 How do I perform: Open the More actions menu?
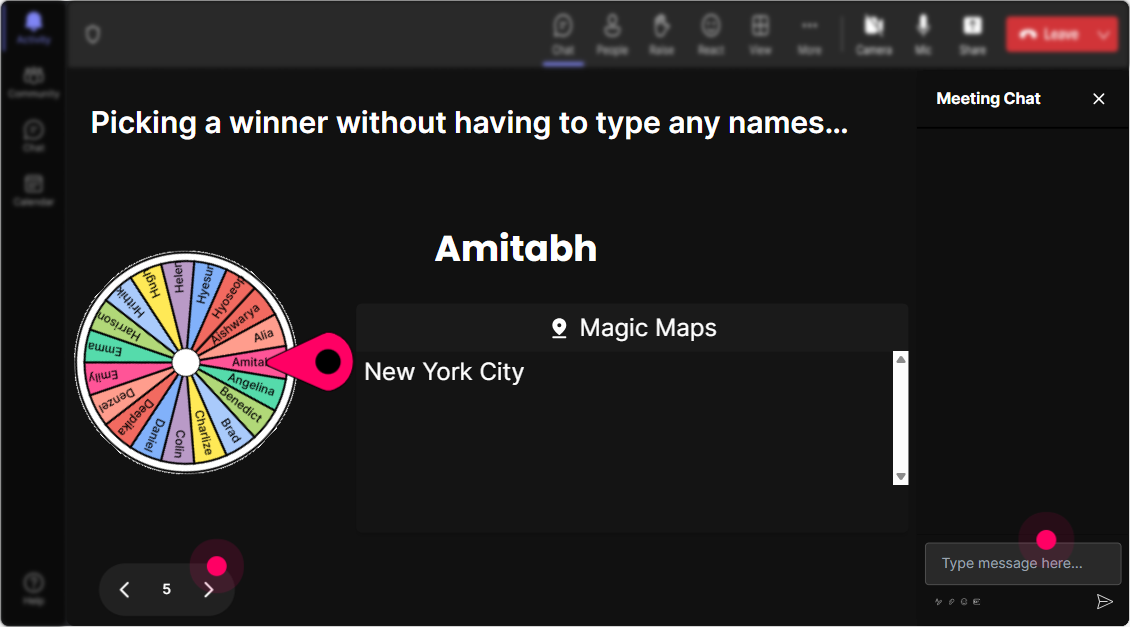tap(809, 34)
